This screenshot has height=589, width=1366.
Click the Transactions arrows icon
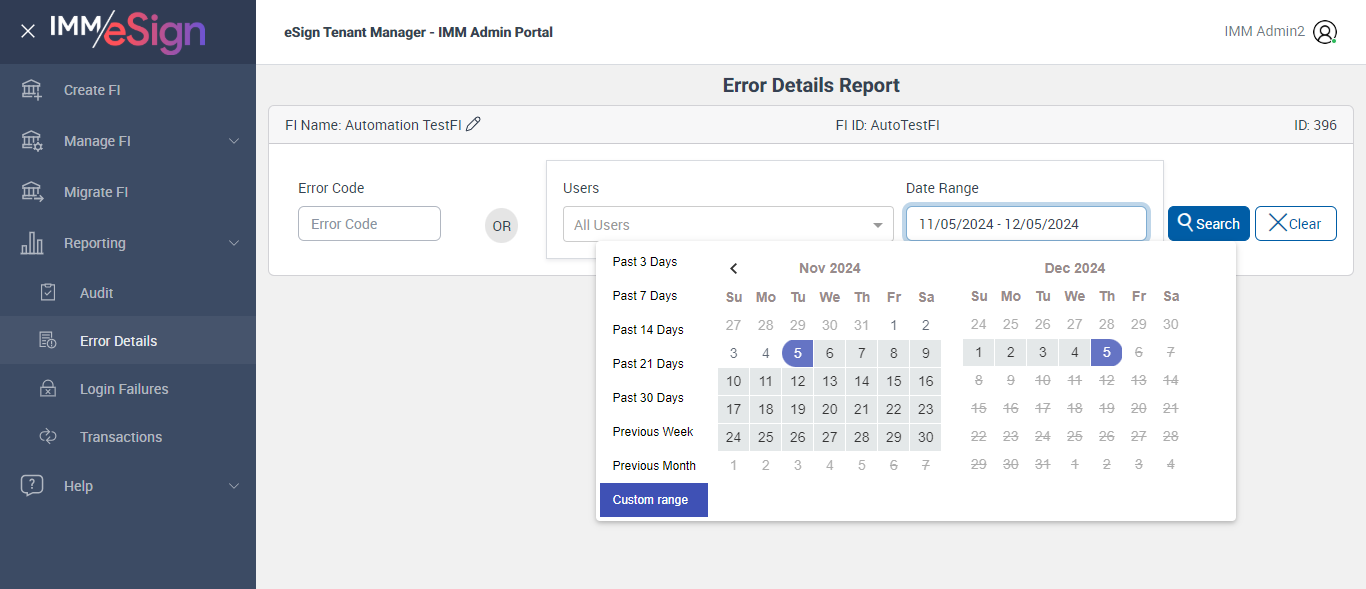(x=48, y=437)
